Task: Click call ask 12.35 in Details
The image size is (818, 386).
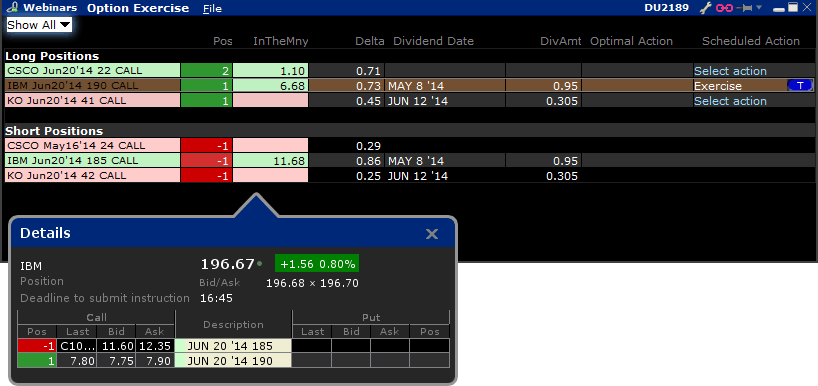Action: [x=154, y=345]
